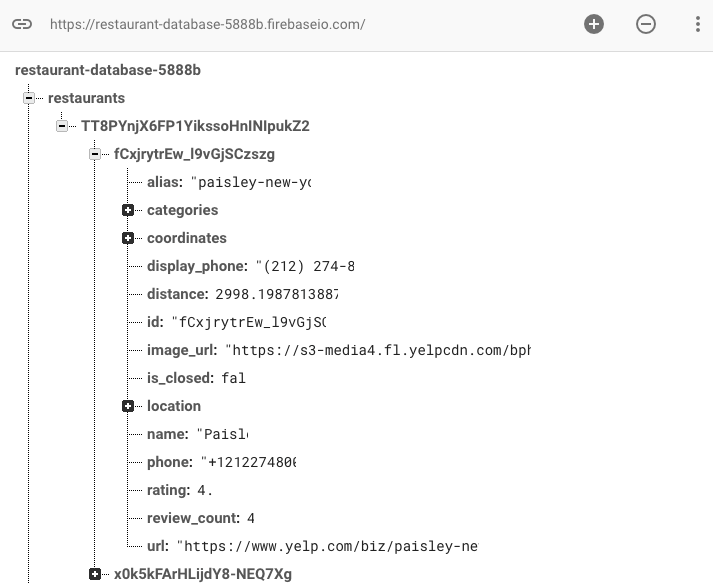This screenshot has height=587, width=713.
Task: Select the database URL text
Action: point(208,24)
